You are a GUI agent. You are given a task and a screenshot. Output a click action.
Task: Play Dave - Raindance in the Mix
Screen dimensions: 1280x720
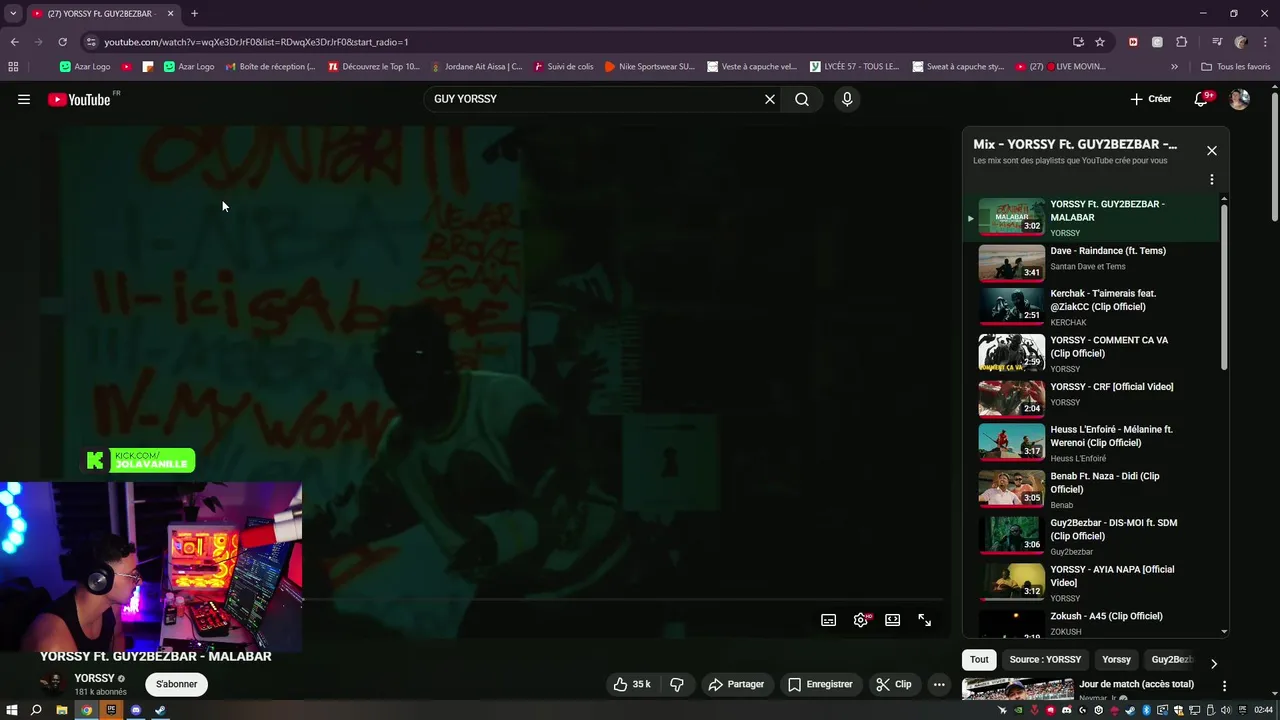1092,264
